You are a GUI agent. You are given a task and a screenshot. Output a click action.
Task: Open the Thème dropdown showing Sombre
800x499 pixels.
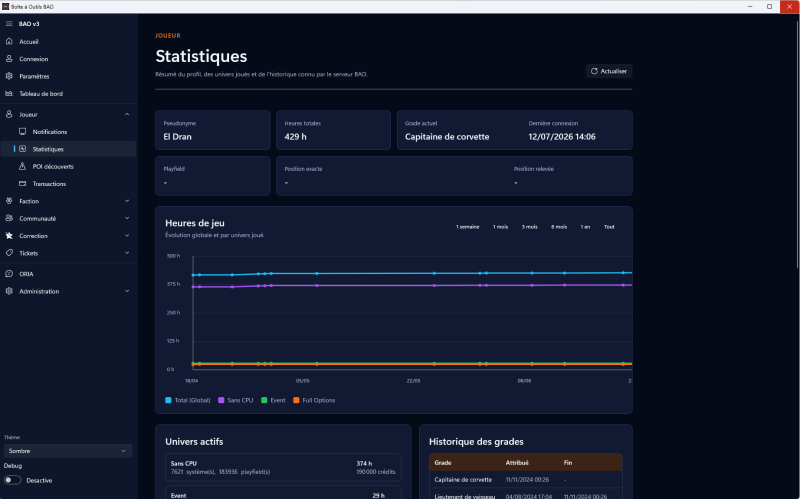click(x=68, y=451)
